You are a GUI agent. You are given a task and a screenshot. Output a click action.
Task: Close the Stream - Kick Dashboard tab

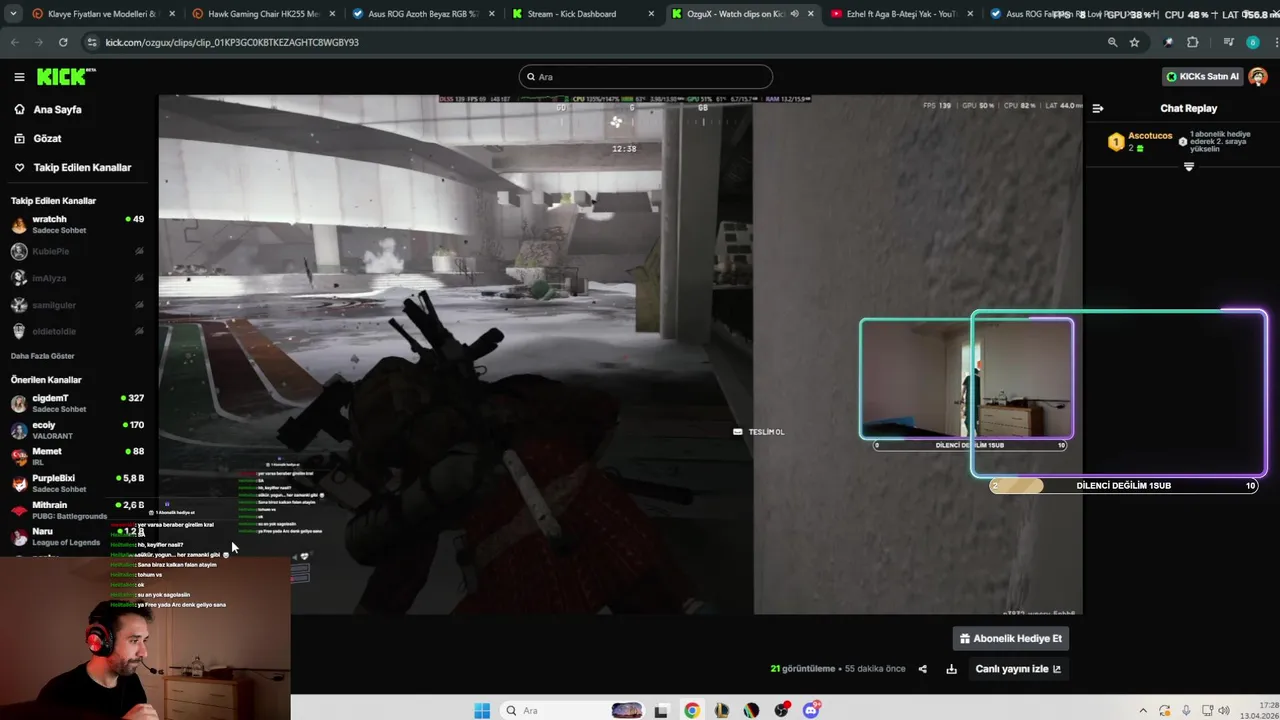pos(651,14)
